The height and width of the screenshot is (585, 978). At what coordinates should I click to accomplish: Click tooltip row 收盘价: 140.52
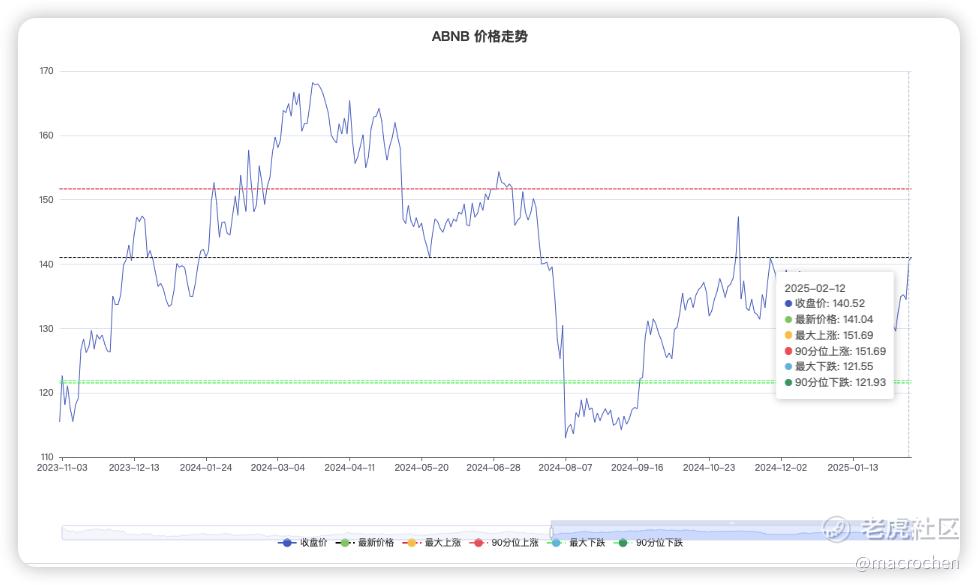click(x=825, y=304)
